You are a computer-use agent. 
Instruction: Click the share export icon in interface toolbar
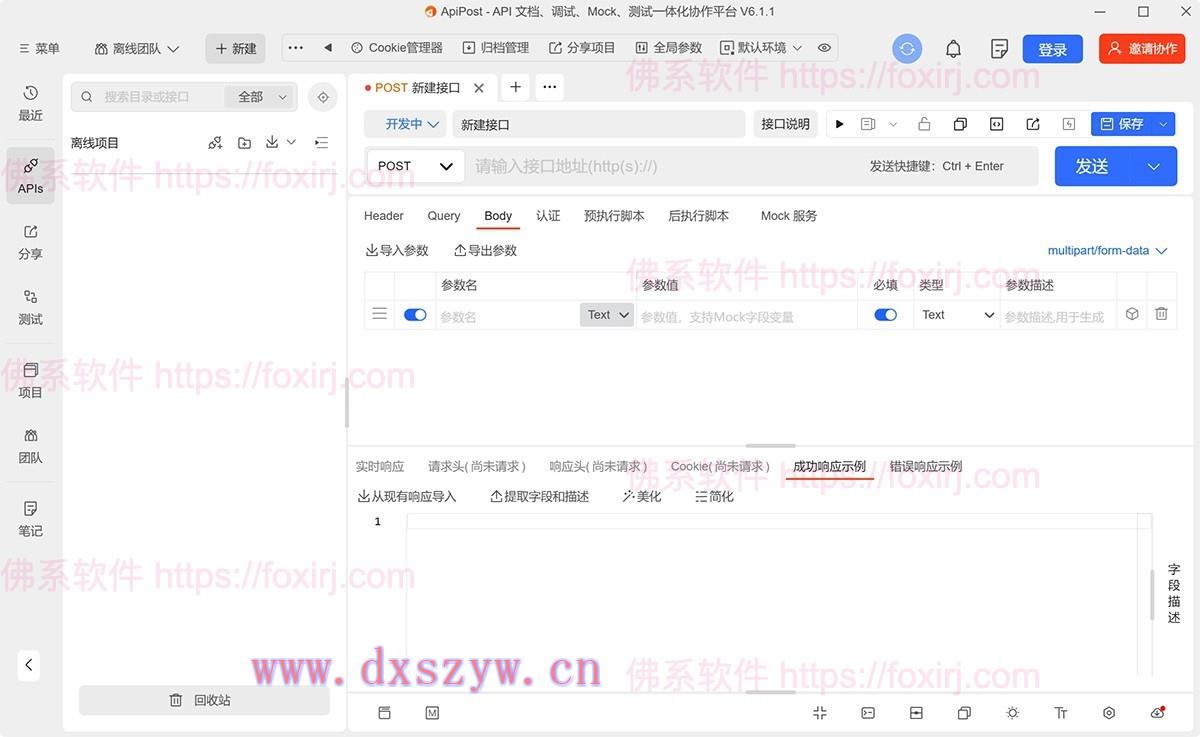coord(1033,124)
